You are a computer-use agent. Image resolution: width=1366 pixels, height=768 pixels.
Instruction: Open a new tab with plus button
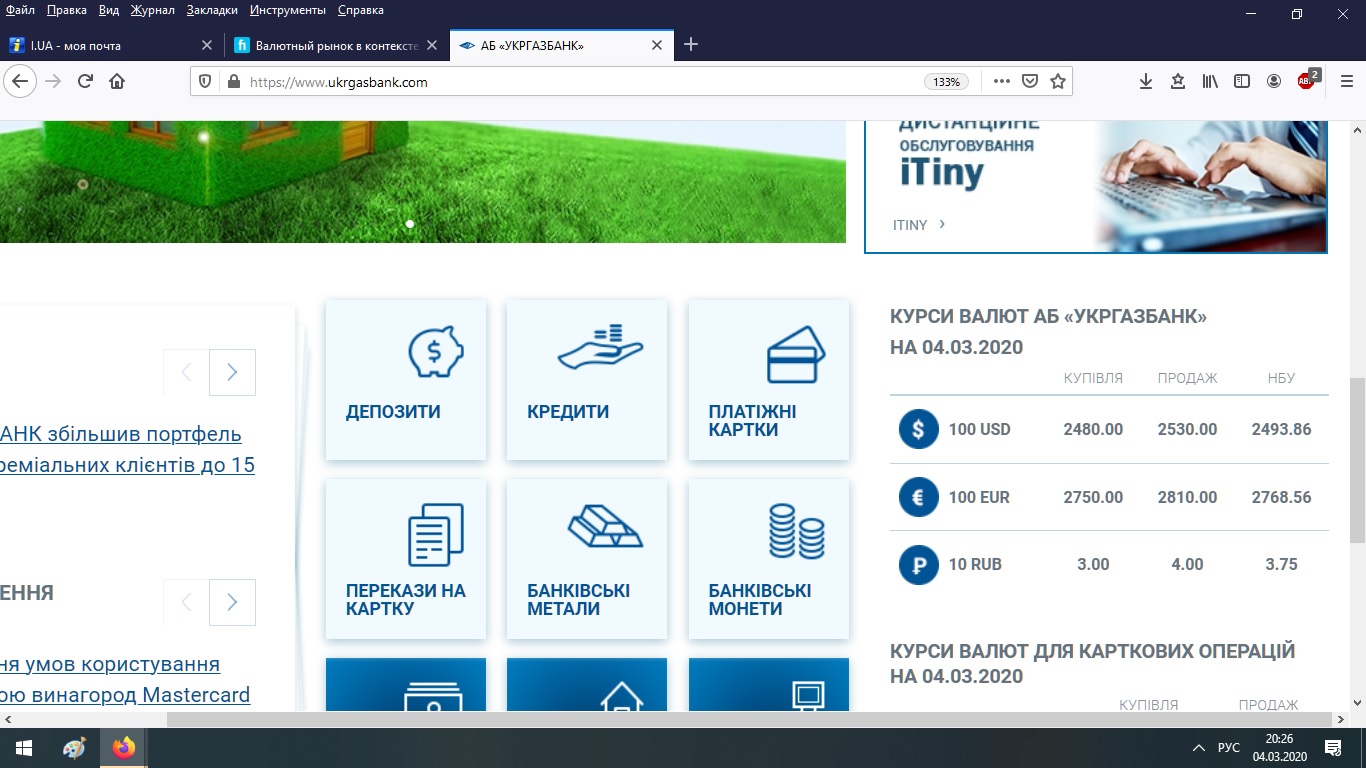pos(690,45)
